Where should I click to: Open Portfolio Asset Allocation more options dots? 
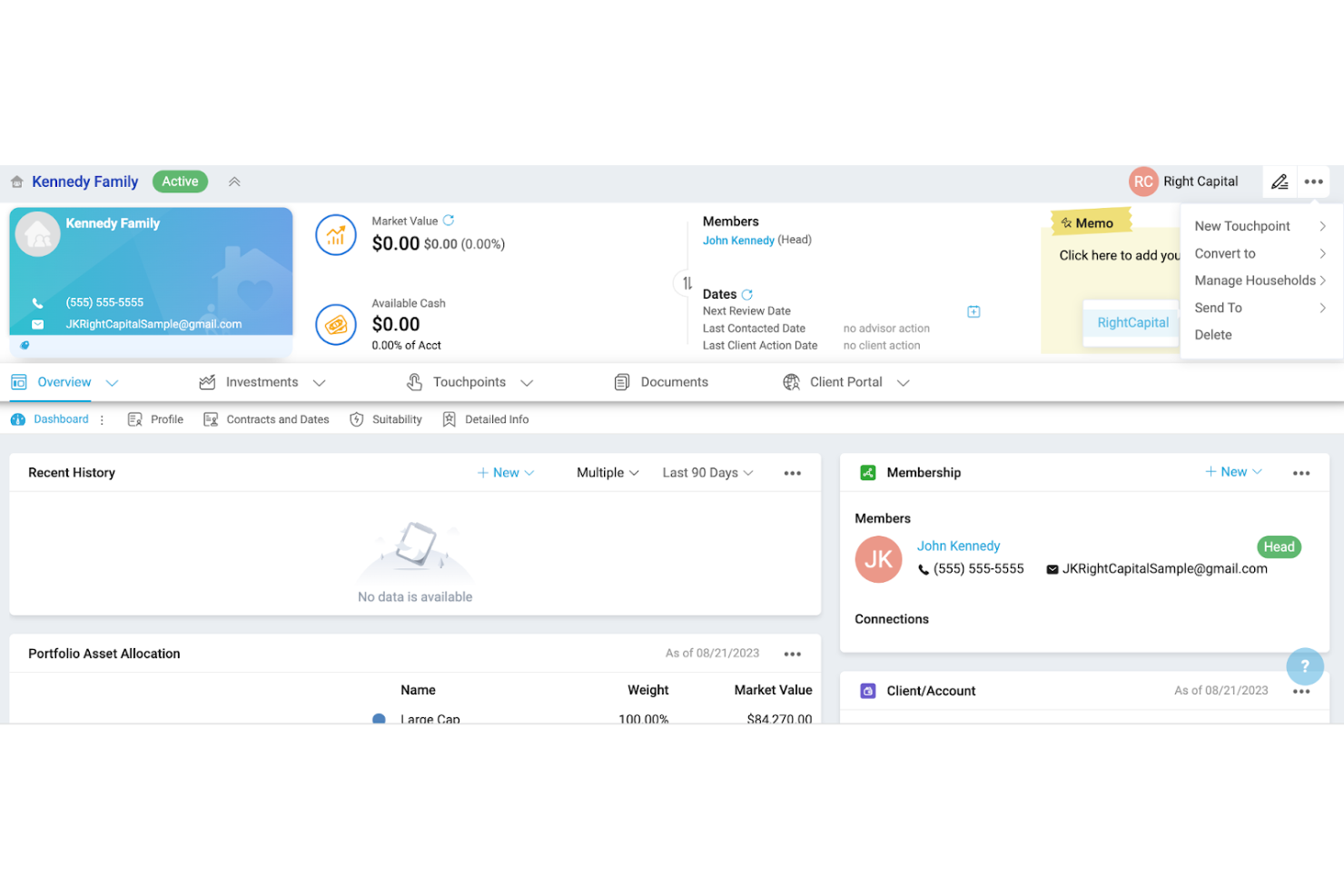click(x=793, y=654)
